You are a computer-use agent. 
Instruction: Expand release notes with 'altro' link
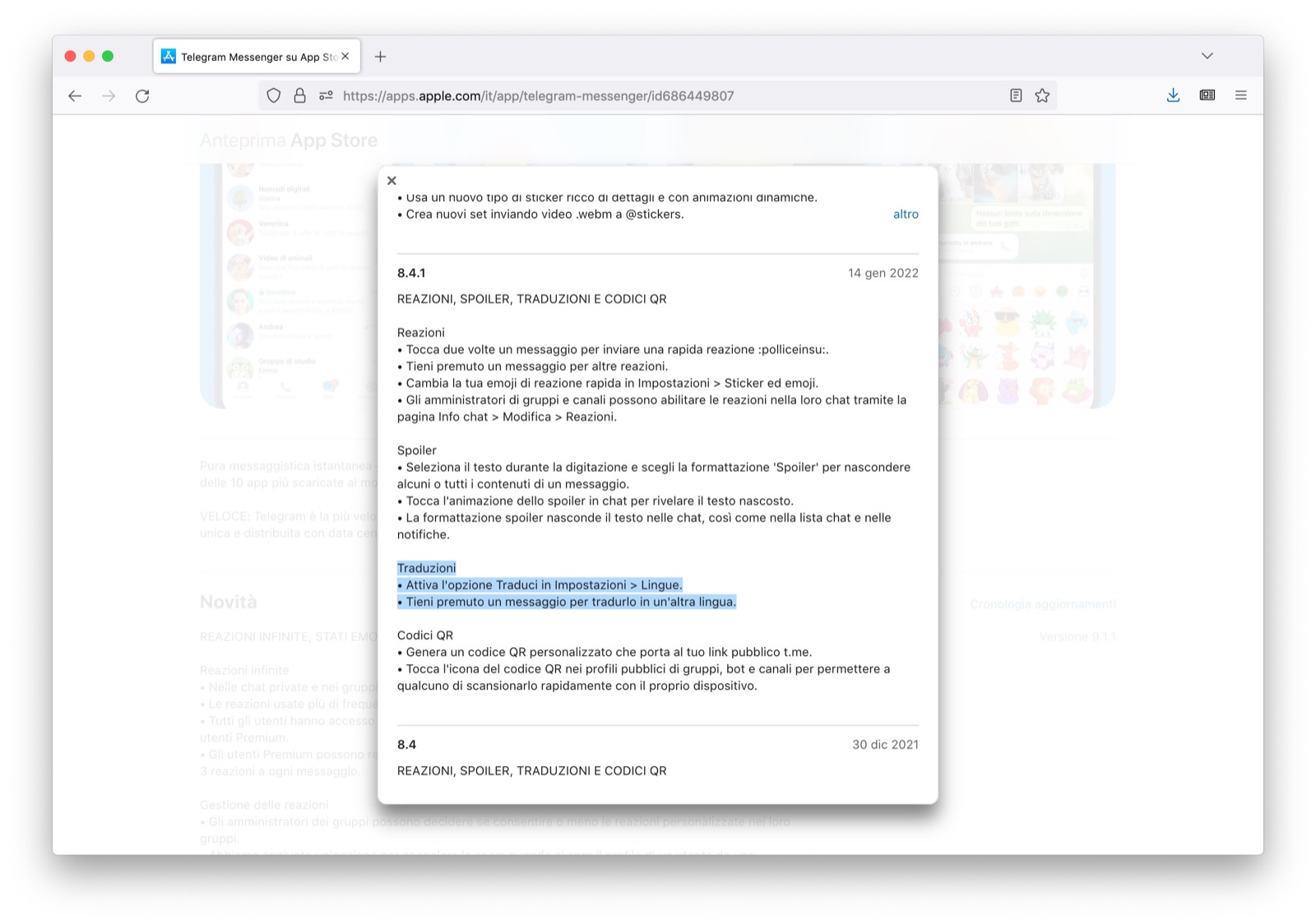pos(906,215)
